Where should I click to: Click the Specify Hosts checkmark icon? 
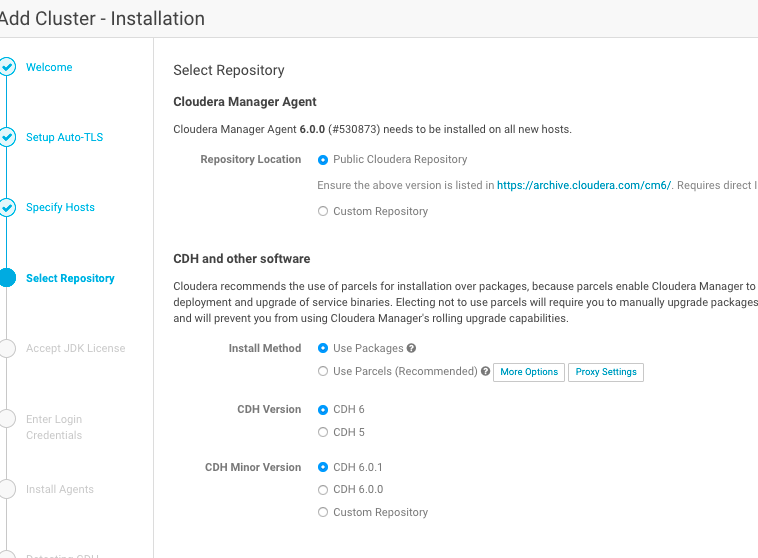[x=7, y=208]
